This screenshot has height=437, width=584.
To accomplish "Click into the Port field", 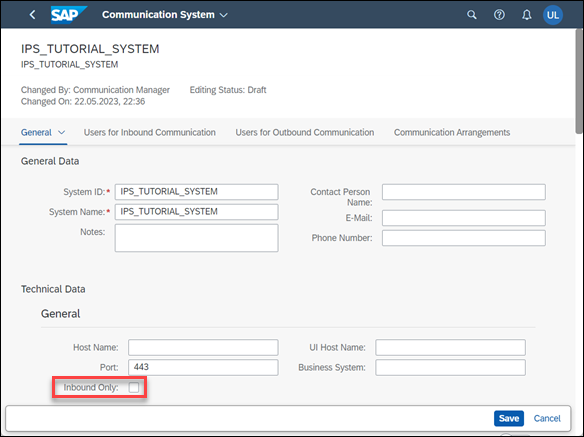I will [x=203, y=367].
